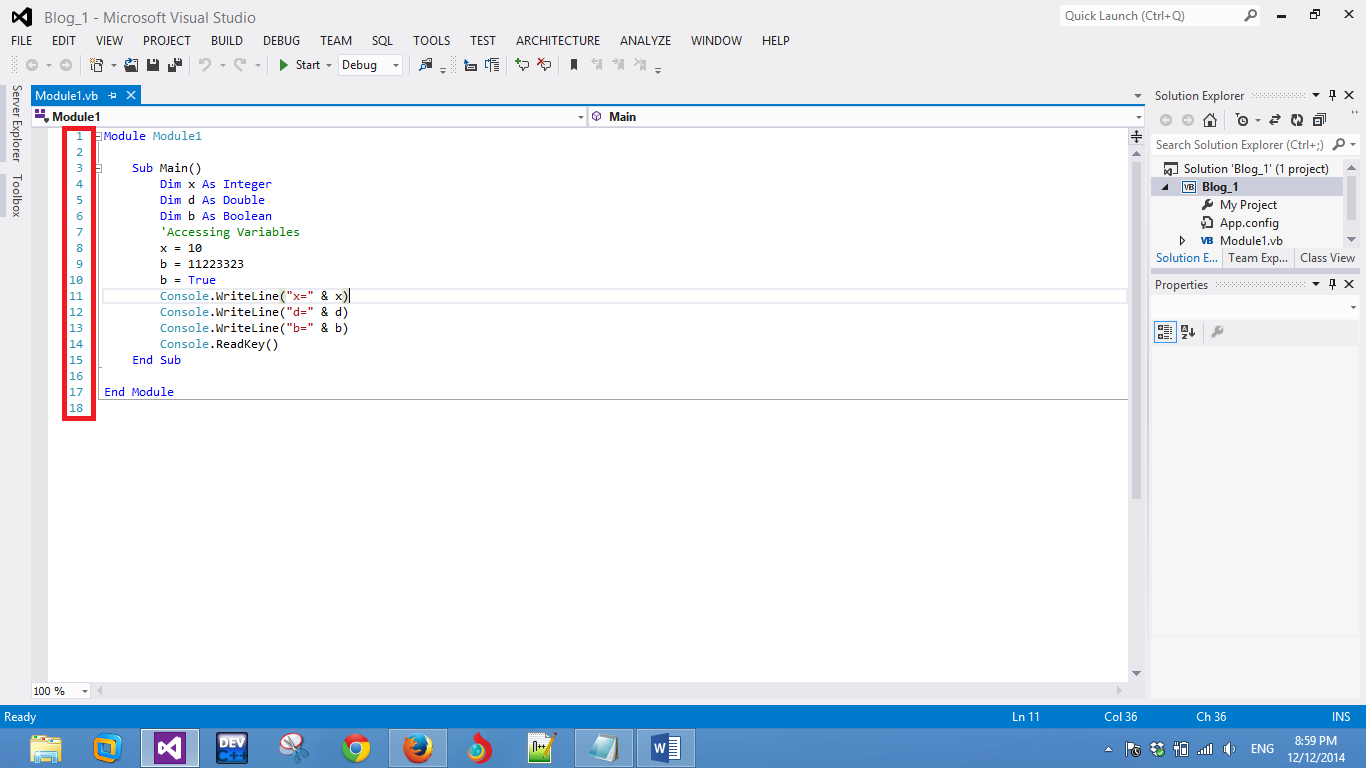Pin the Solution Explorer panel
This screenshot has height=768, width=1366.
(x=1331, y=95)
